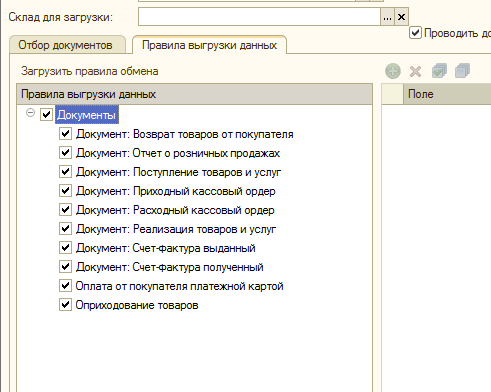Select Оплата от покупателя платежной картой row

click(179, 286)
